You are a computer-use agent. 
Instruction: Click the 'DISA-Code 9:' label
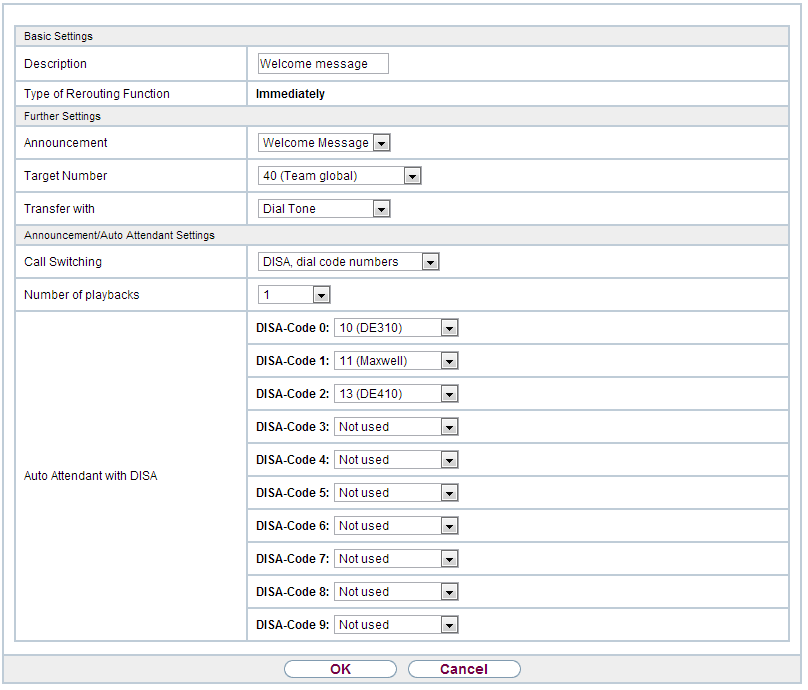click(x=293, y=625)
